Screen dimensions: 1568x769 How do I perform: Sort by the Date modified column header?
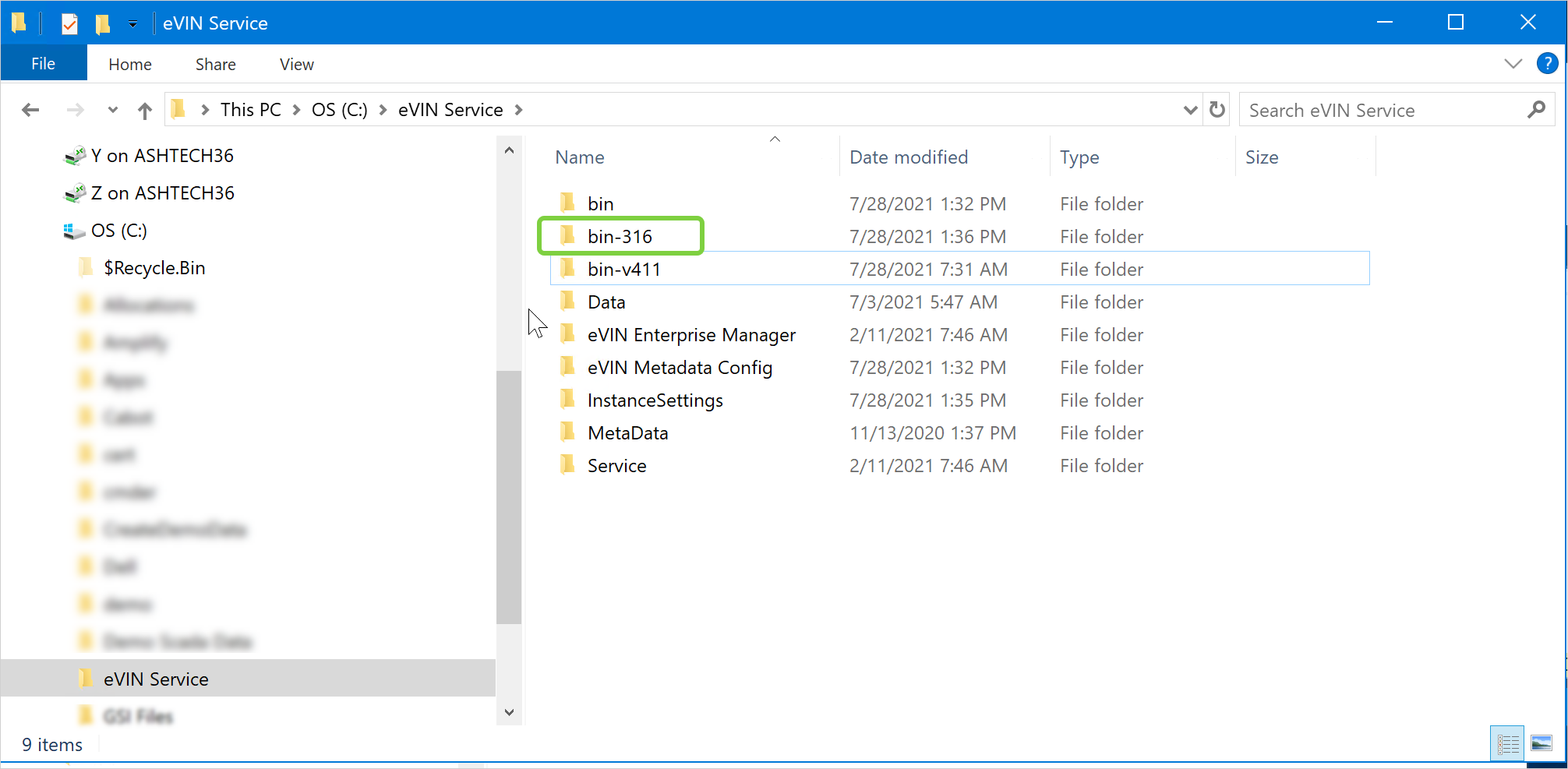[908, 157]
